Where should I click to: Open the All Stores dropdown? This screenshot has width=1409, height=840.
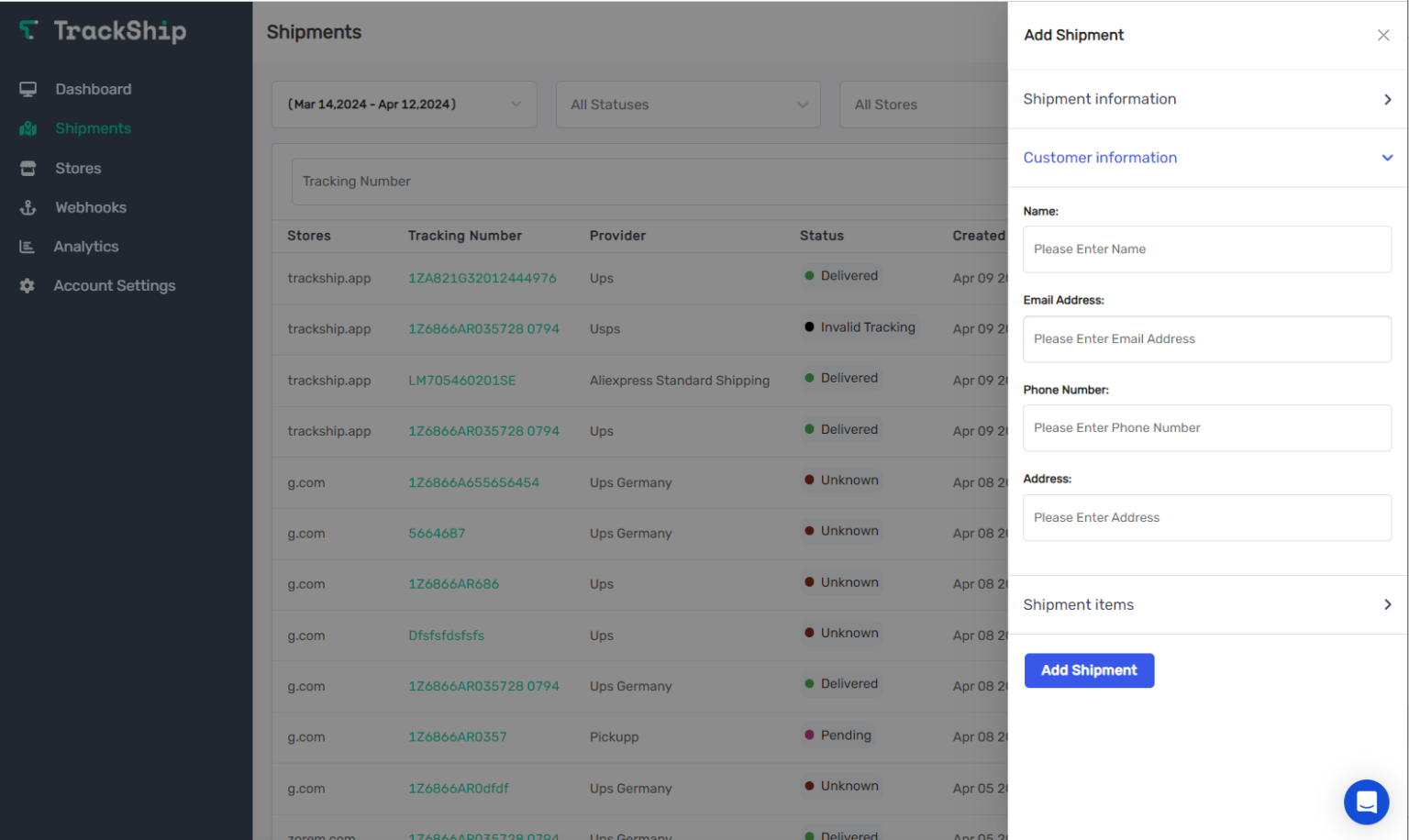click(x=924, y=105)
